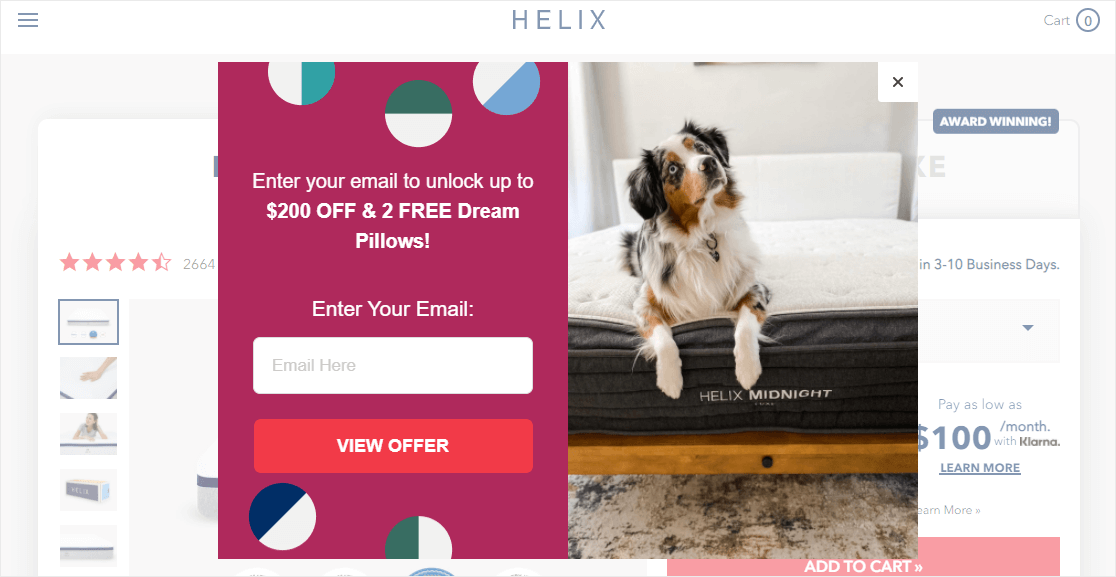The width and height of the screenshot is (1116, 577).
Task: Close the email offer popup
Action: point(897,82)
